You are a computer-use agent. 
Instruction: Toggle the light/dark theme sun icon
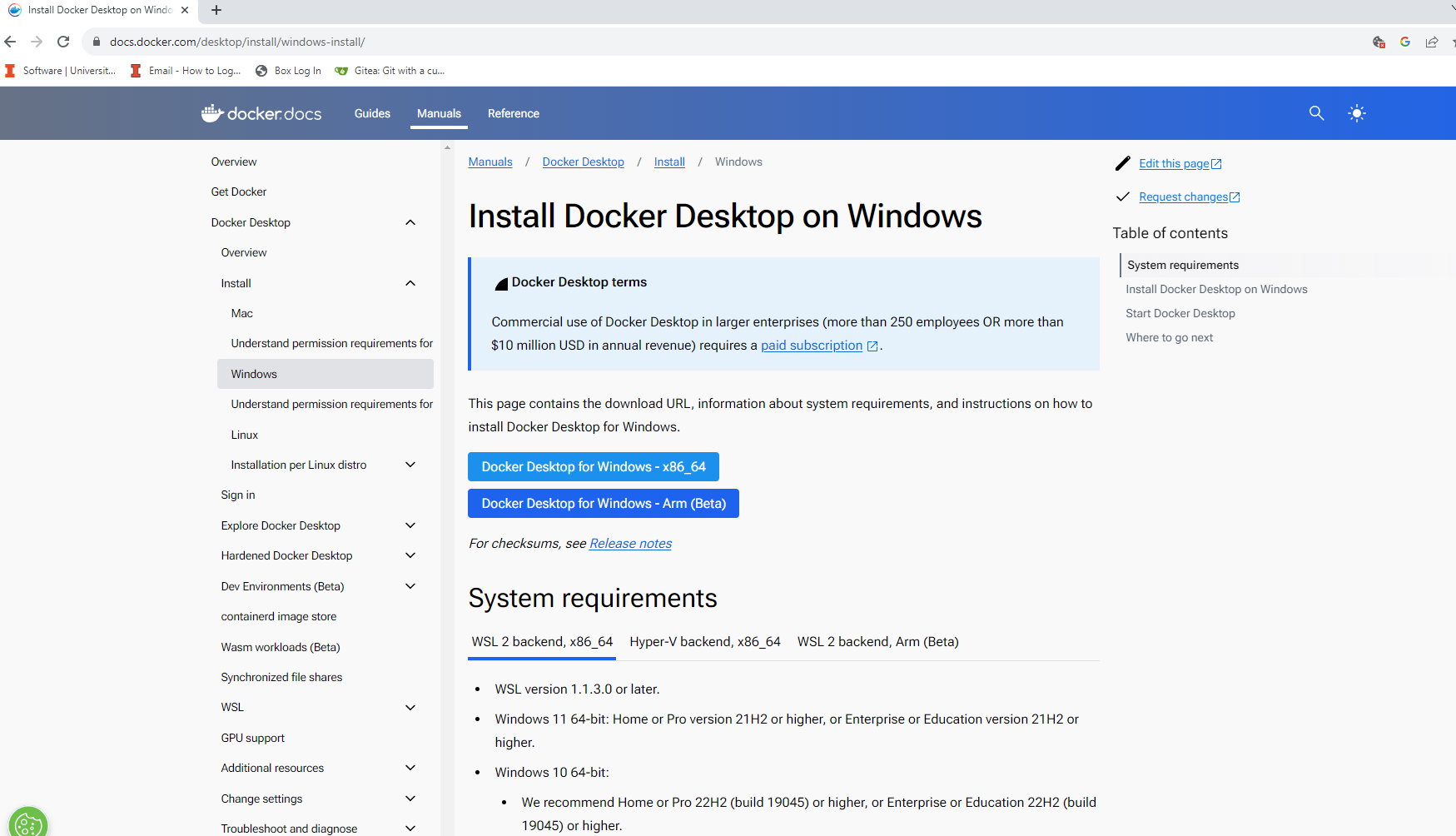[1357, 113]
